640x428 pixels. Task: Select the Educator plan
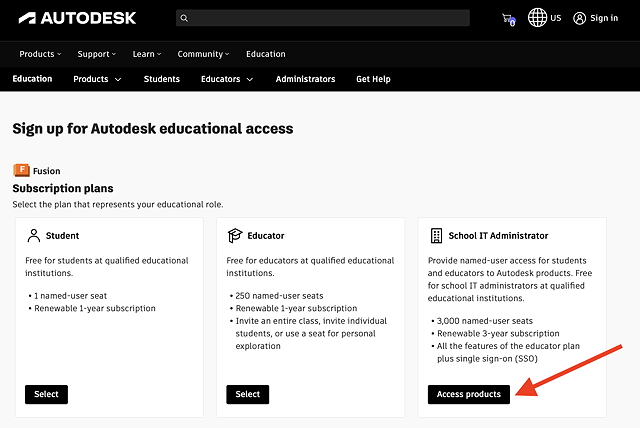247,394
